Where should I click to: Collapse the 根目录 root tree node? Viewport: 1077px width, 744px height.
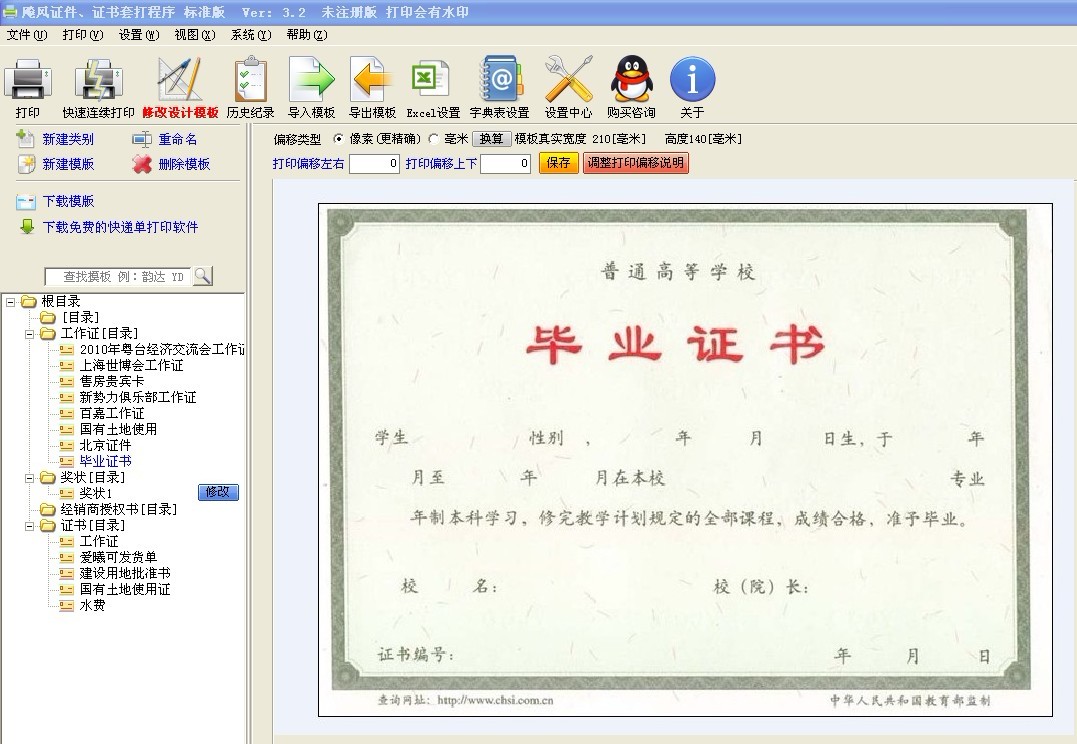(10, 301)
